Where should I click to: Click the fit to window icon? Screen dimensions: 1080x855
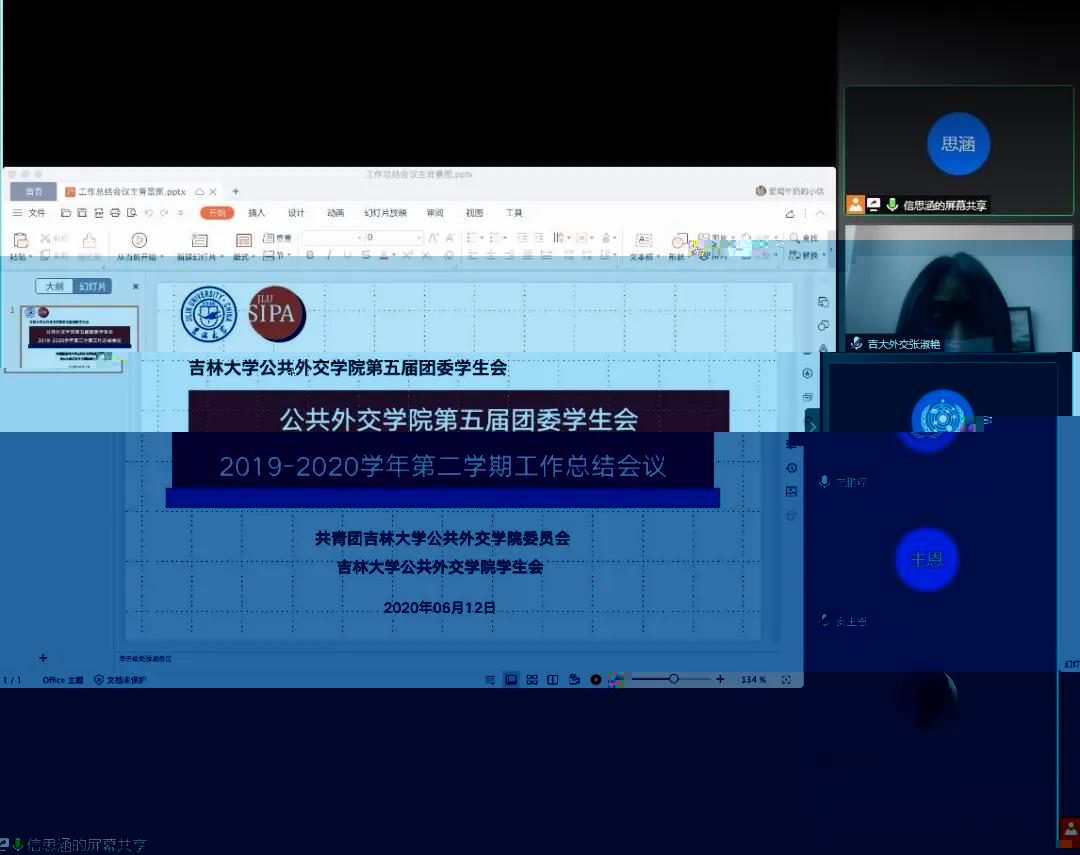click(x=786, y=680)
